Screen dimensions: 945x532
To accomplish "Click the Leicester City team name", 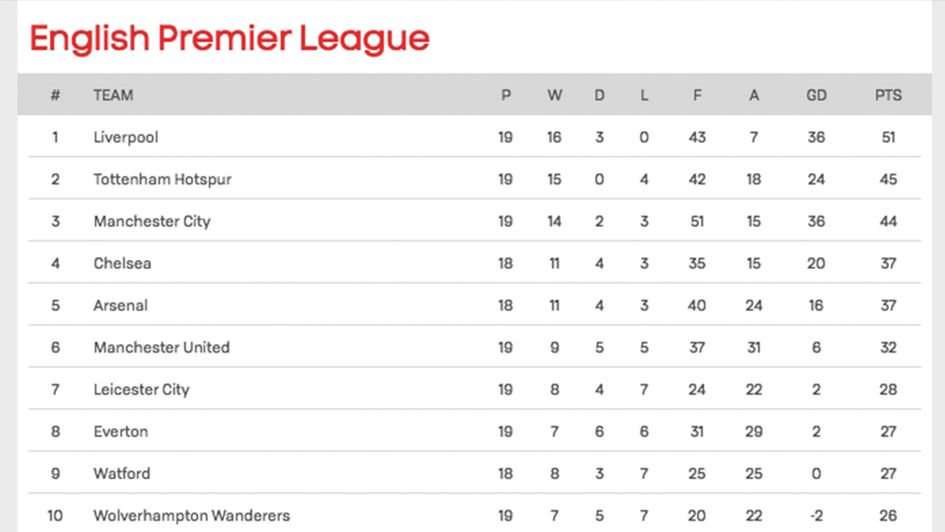I will 141,389.
